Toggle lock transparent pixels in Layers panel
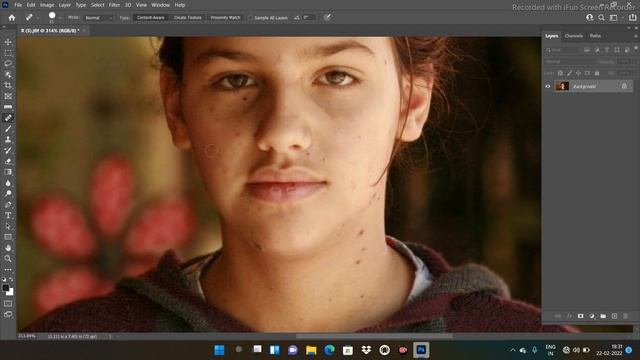 (560, 73)
